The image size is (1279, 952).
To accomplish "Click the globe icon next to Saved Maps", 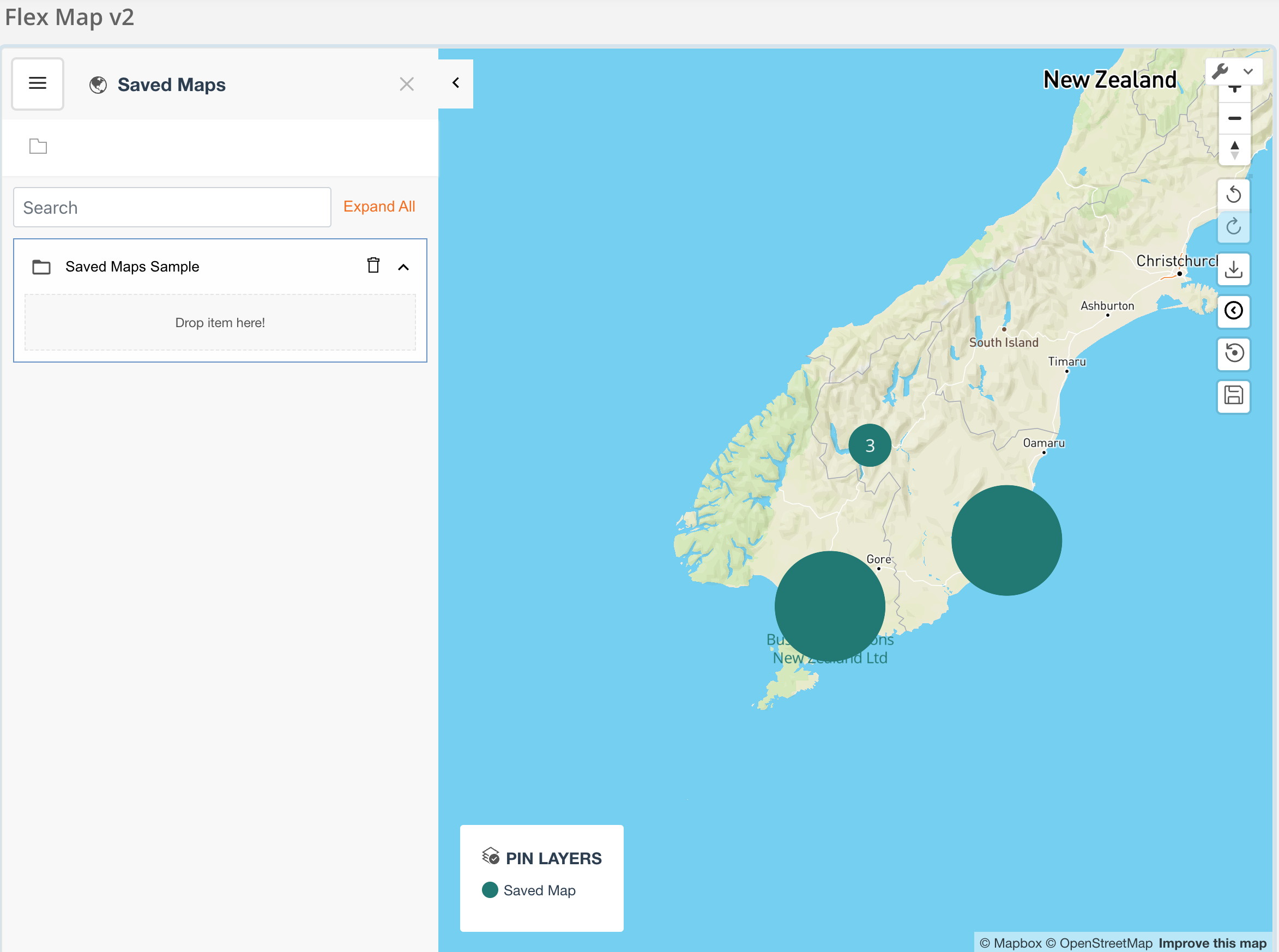I will click(98, 84).
